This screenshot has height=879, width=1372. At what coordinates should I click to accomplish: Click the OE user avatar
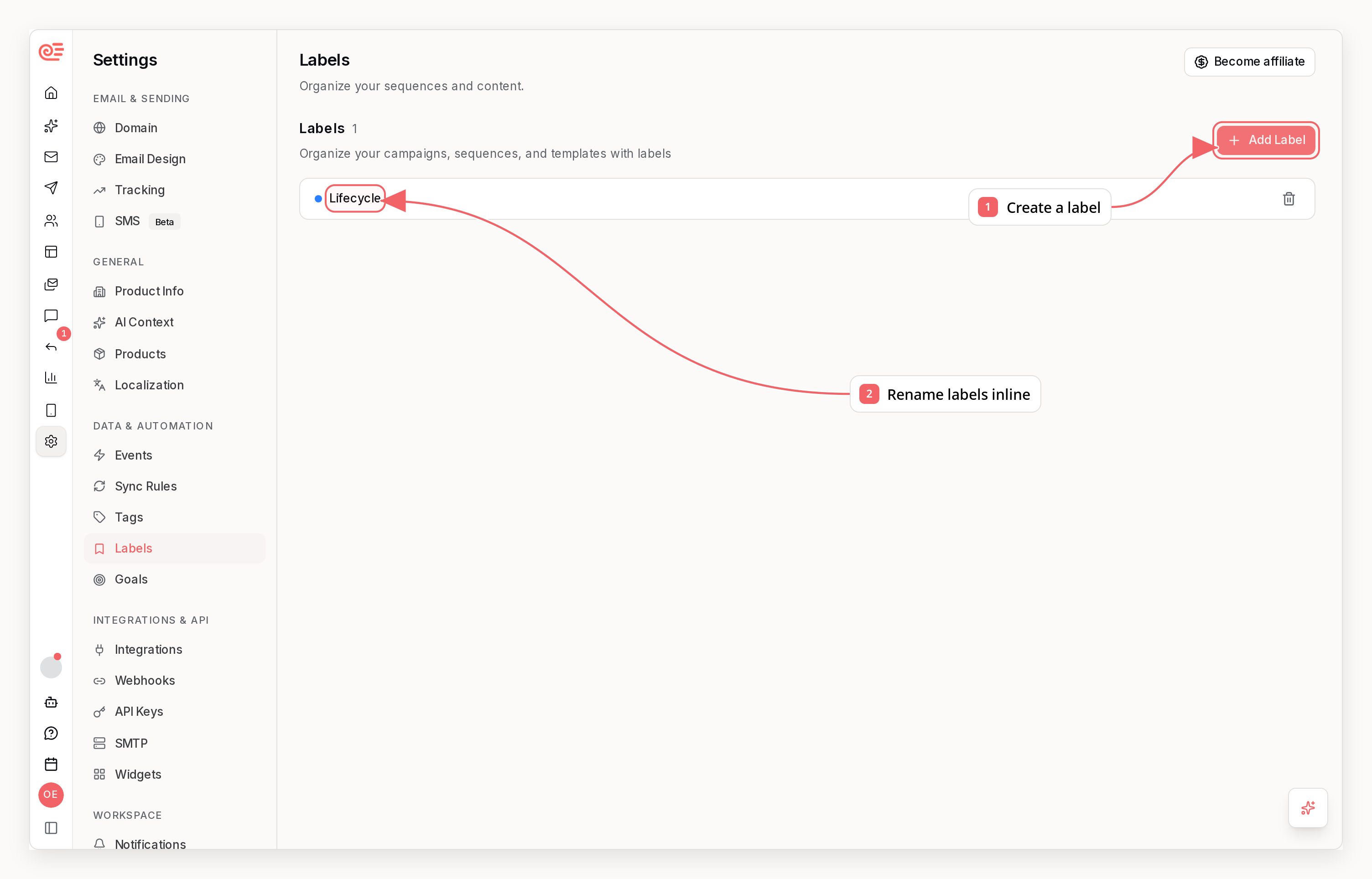51,795
